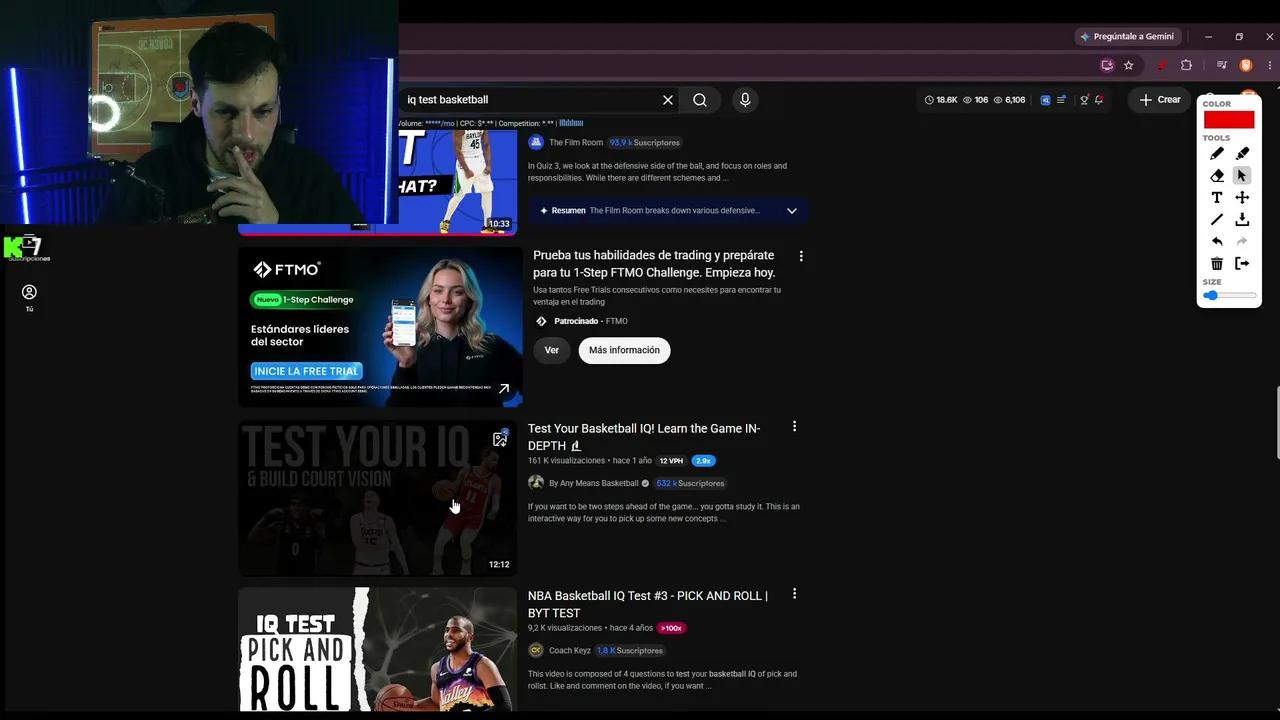This screenshot has height=720, width=1280.
Task: Click The Film Room channel avatar
Action: coord(535,143)
